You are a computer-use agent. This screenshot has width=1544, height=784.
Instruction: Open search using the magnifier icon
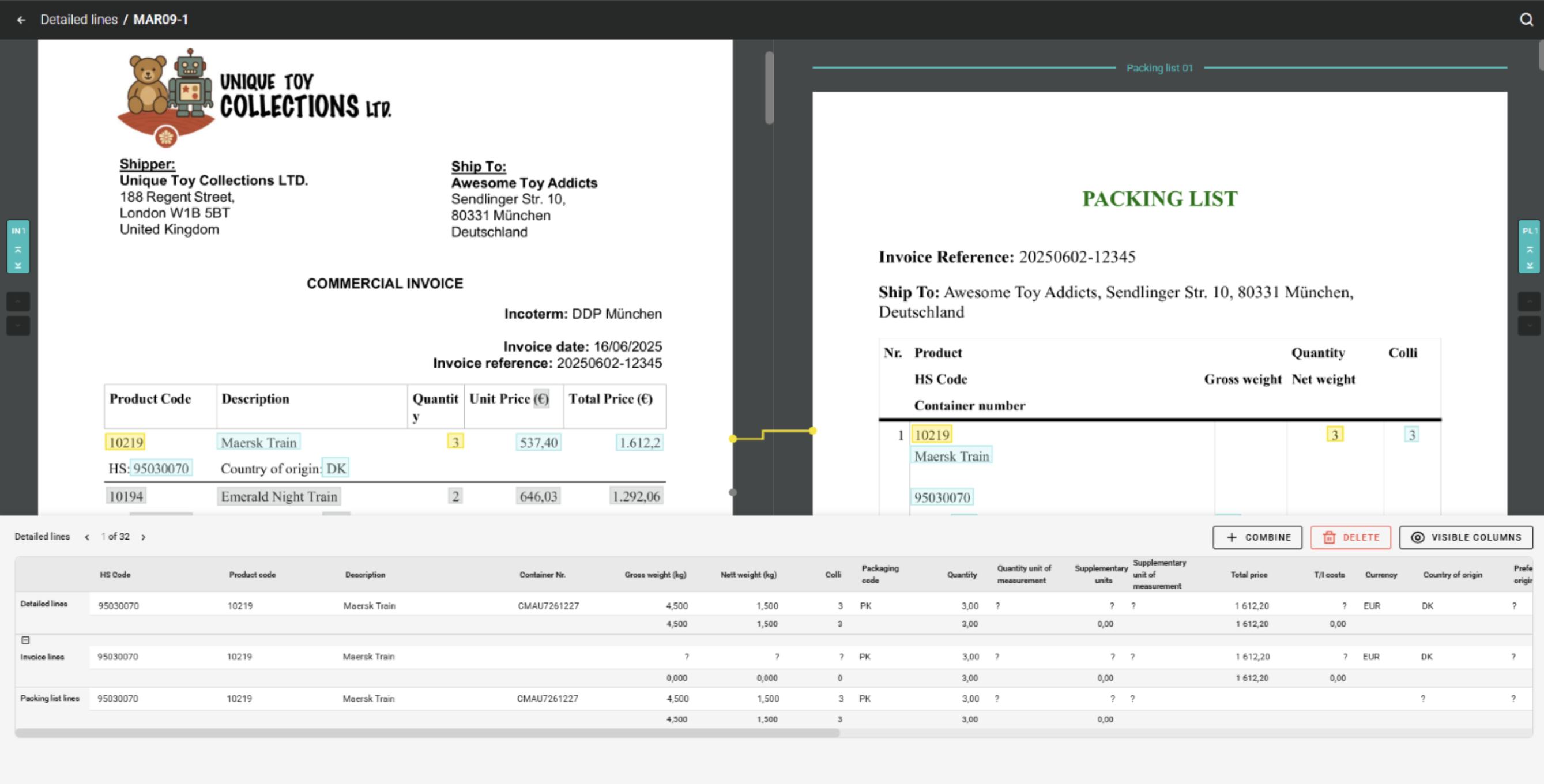click(x=1524, y=20)
